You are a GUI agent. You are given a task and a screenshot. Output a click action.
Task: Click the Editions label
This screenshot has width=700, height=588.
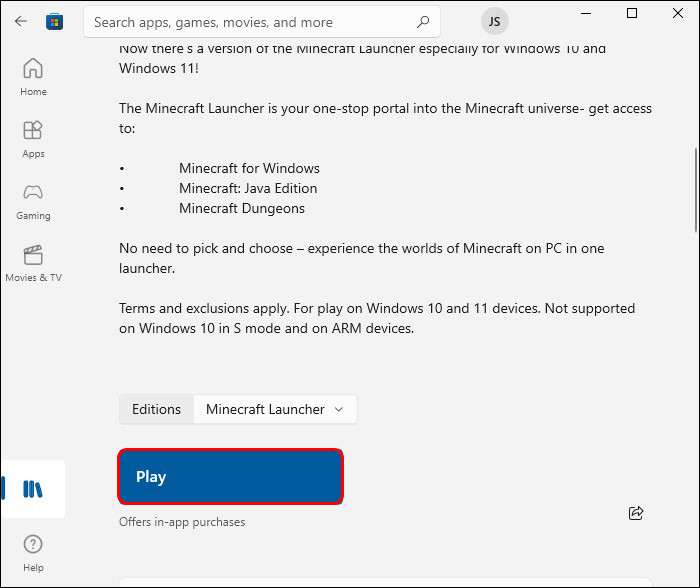click(156, 409)
